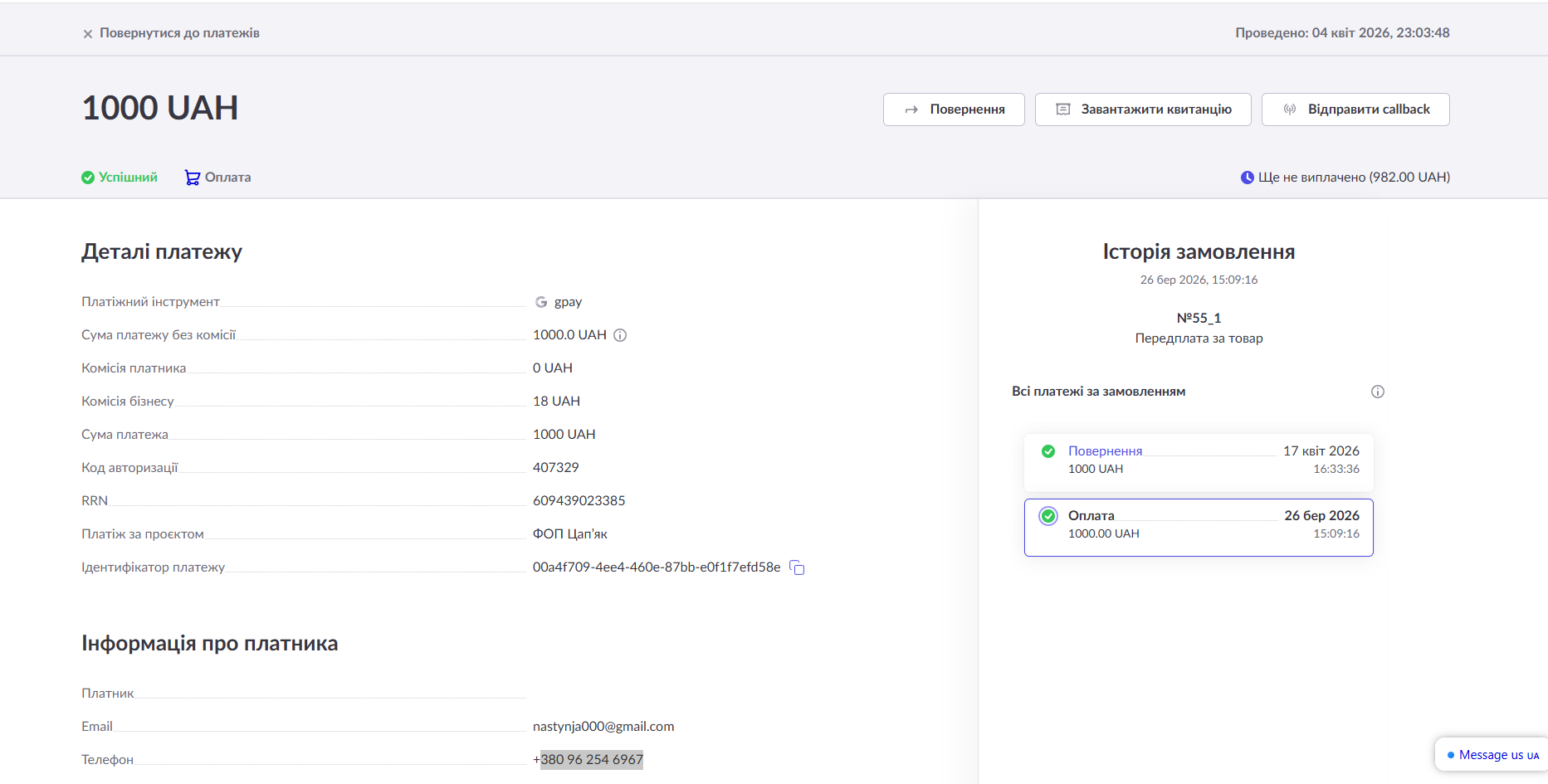Select the Оплата 1000.00 UAH history entry
Viewport: 1548px width, 784px height.
coord(1199,527)
